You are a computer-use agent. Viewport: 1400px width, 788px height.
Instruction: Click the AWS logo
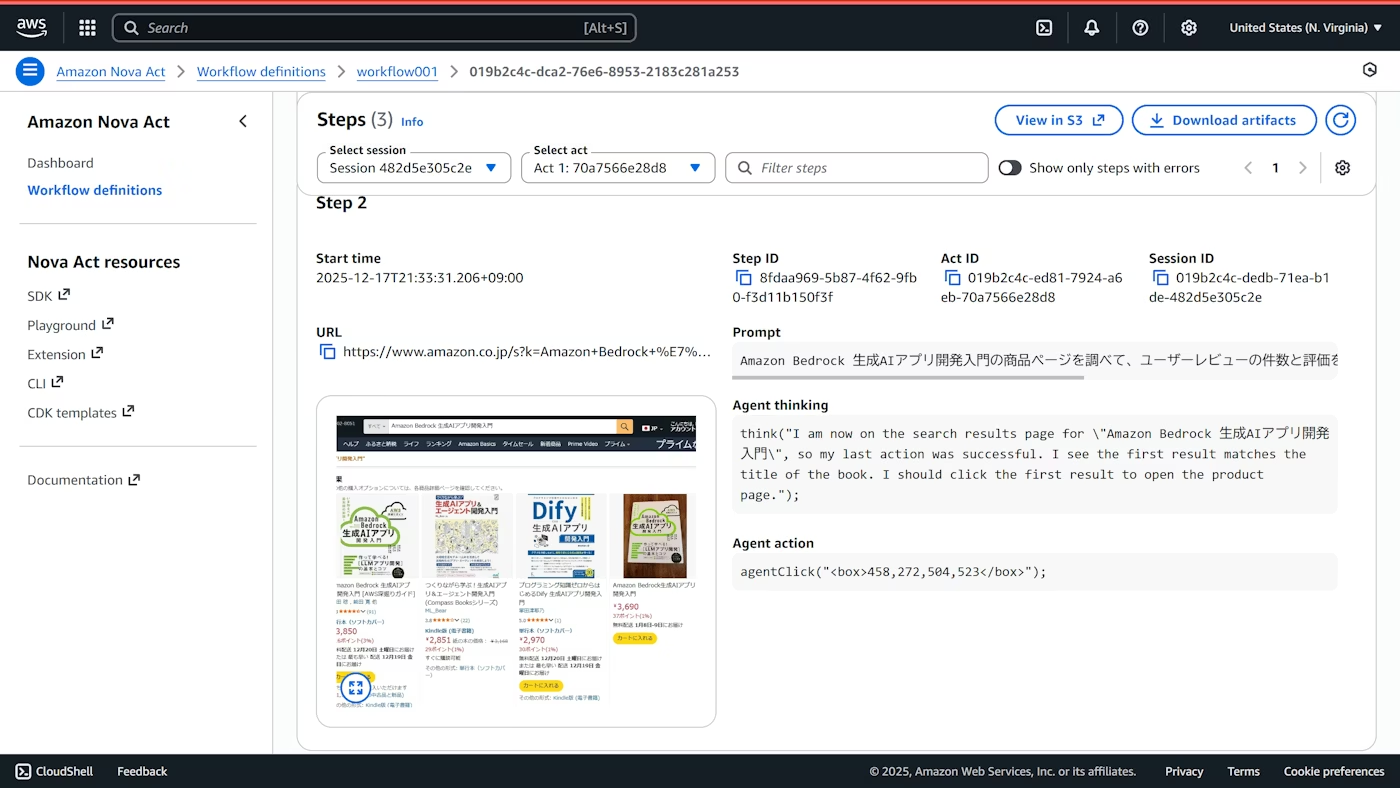[31, 27]
